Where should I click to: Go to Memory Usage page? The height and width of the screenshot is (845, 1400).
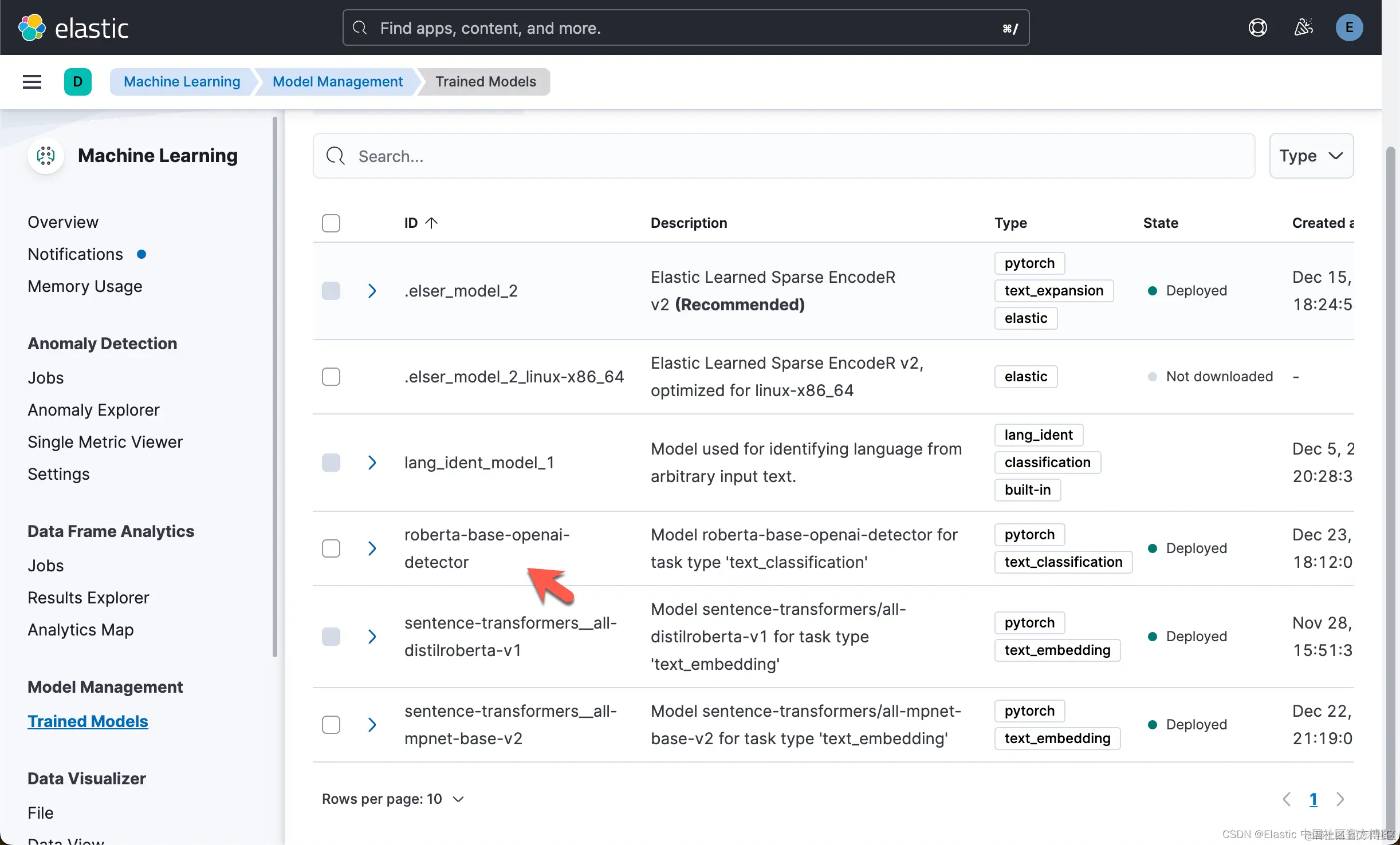(85, 286)
